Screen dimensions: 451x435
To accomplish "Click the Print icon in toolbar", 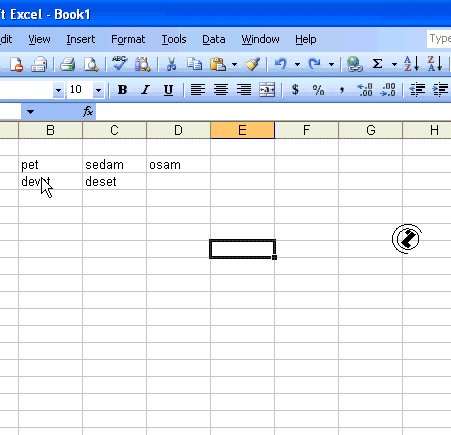I will (x=68, y=64).
